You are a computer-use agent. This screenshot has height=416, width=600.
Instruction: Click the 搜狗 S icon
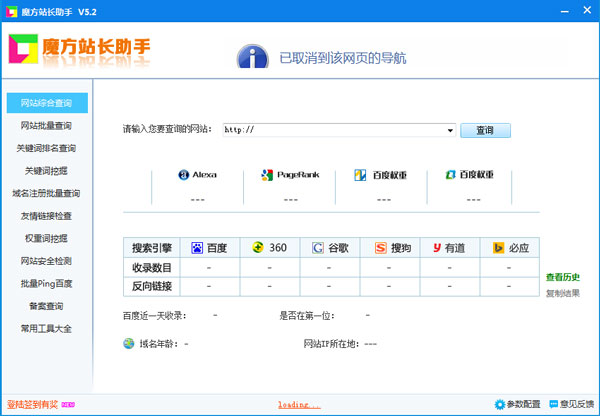pyautogui.click(x=380, y=248)
